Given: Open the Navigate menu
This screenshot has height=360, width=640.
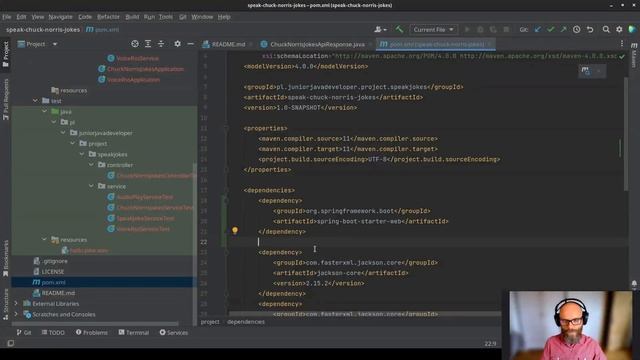Looking at the screenshot, I should tap(60, 17).
